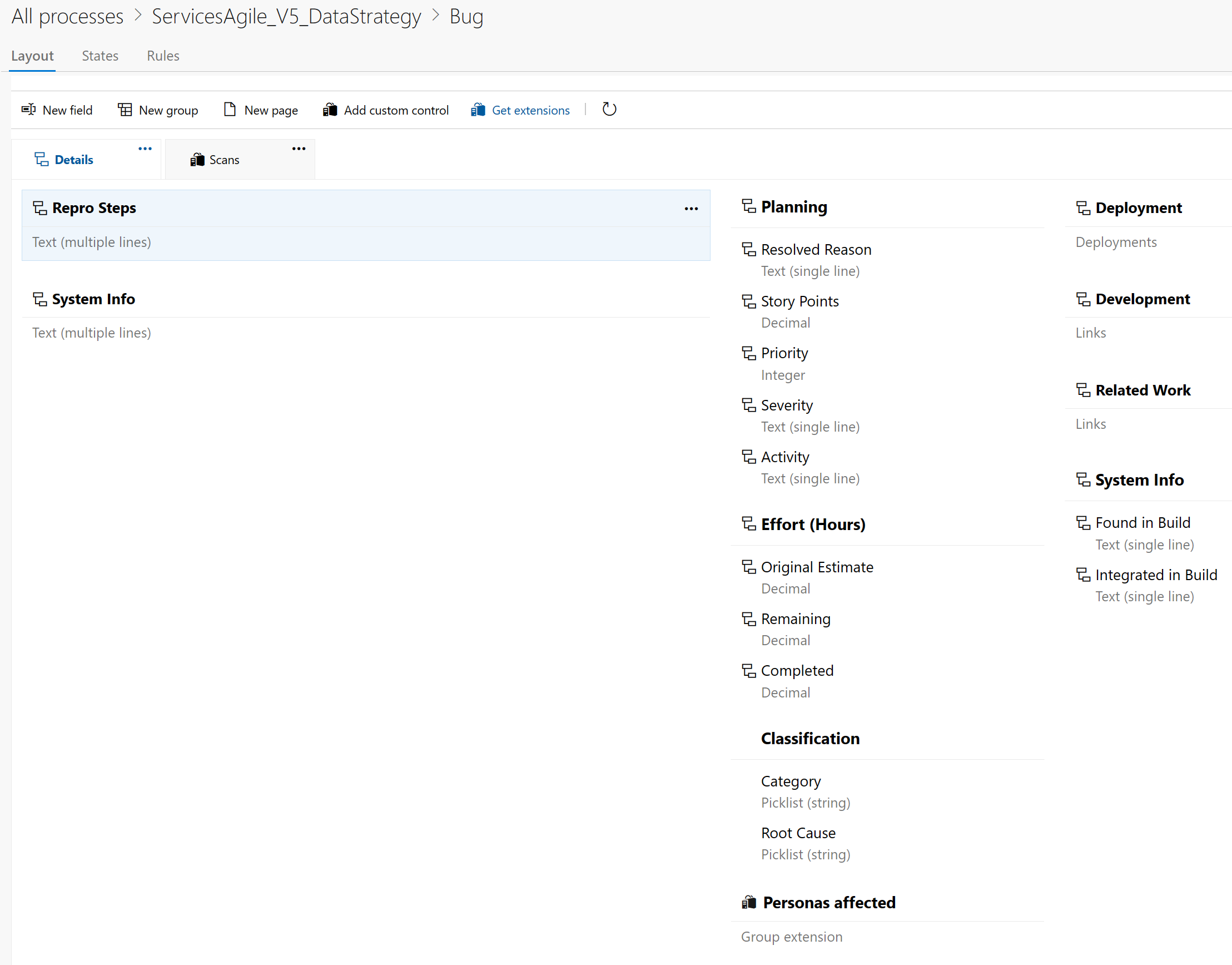Click the New page icon

click(x=229, y=110)
